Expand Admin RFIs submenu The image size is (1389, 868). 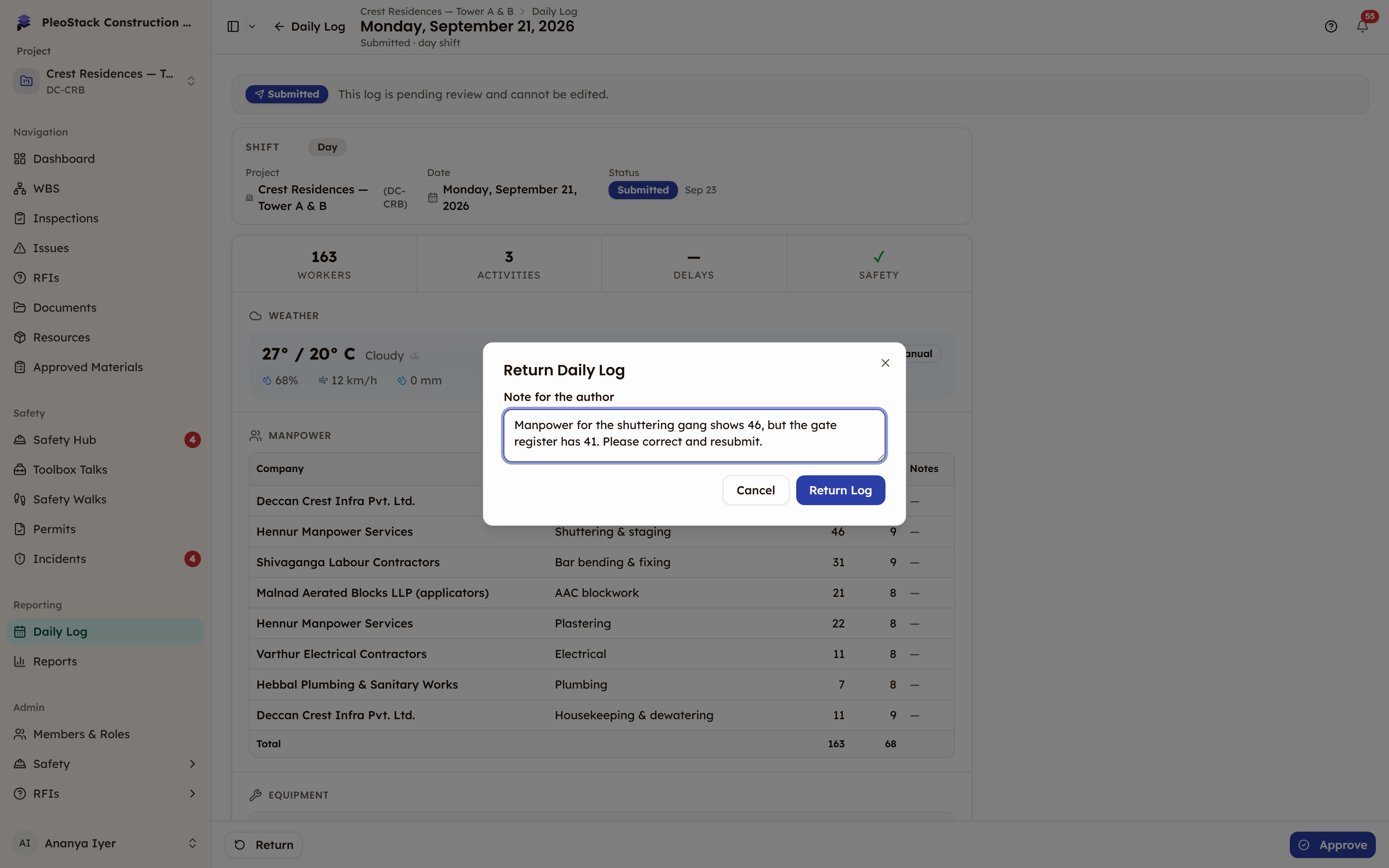(x=105, y=794)
